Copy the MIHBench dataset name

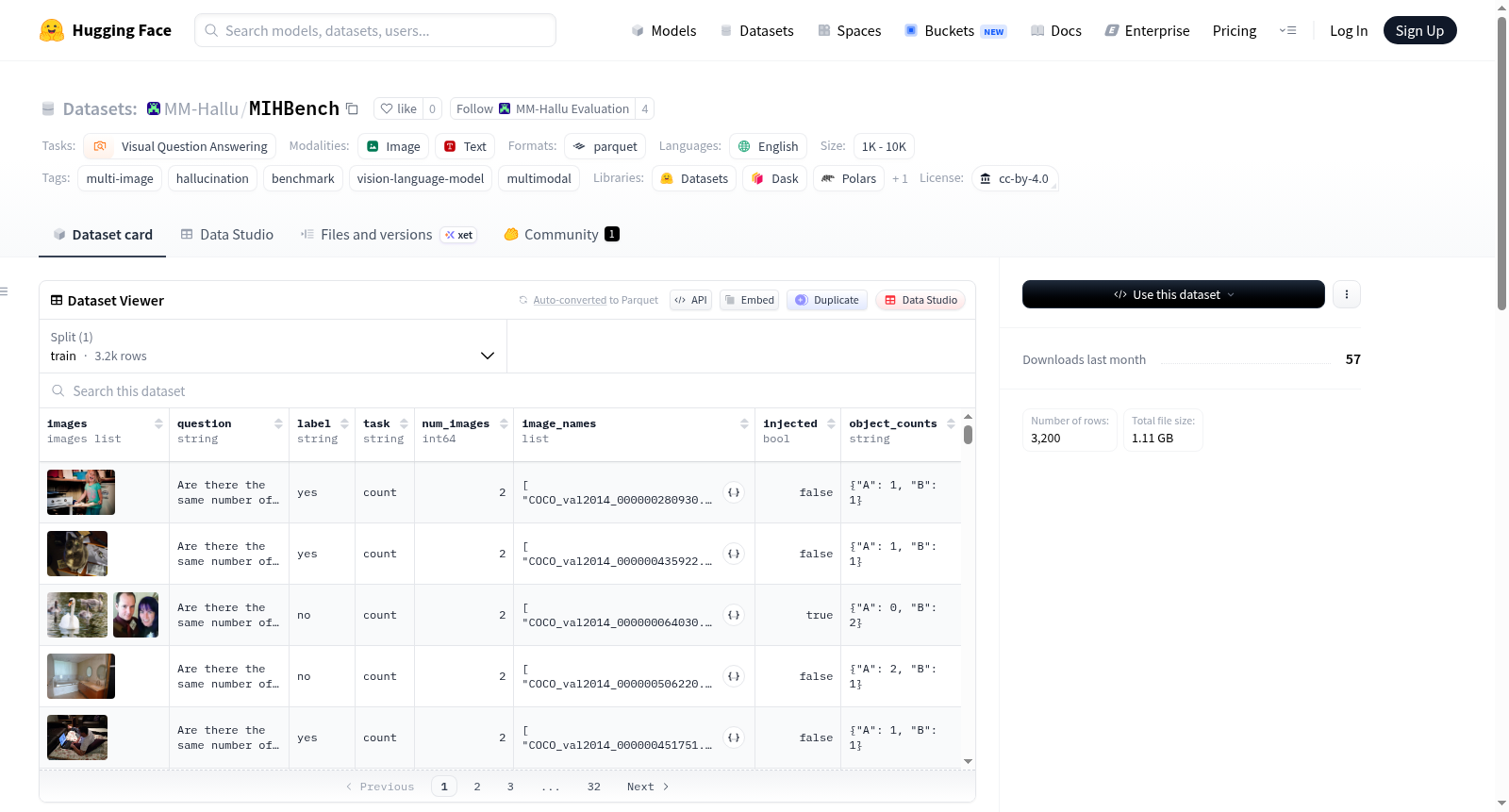pyautogui.click(x=352, y=108)
